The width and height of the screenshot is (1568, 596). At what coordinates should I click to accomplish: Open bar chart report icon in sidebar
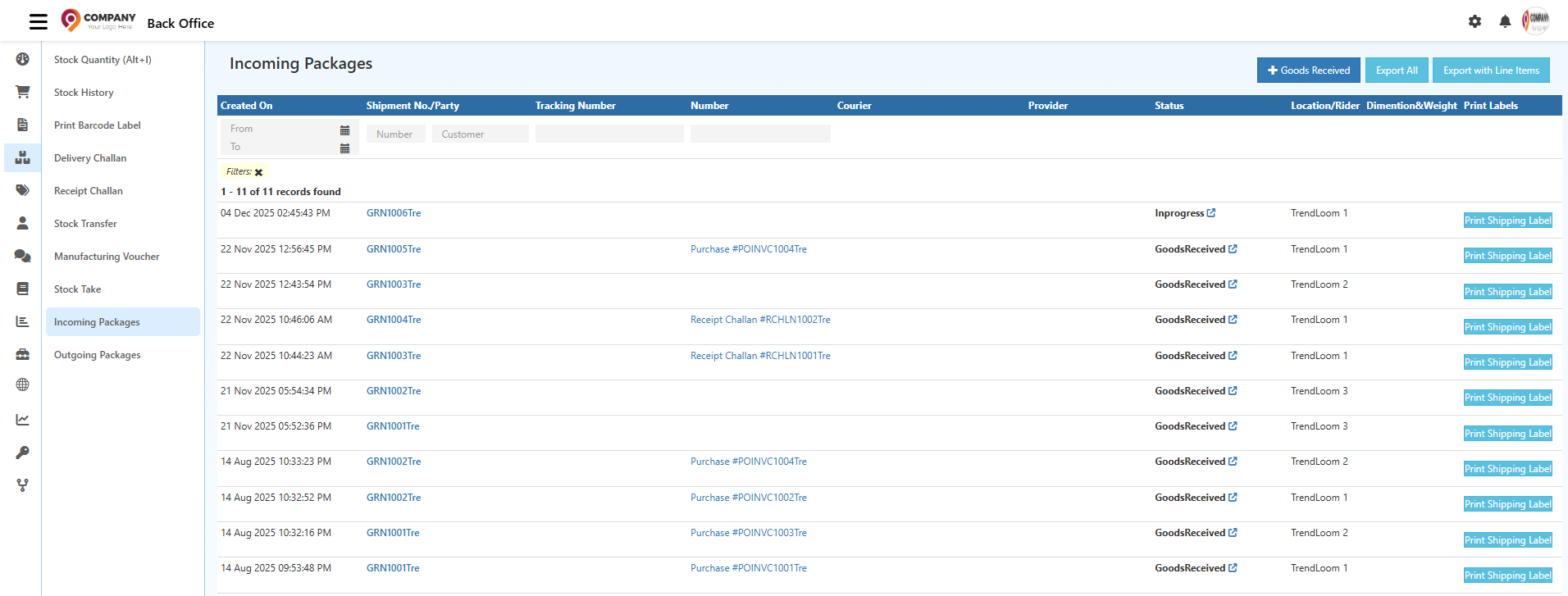tap(22, 321)
